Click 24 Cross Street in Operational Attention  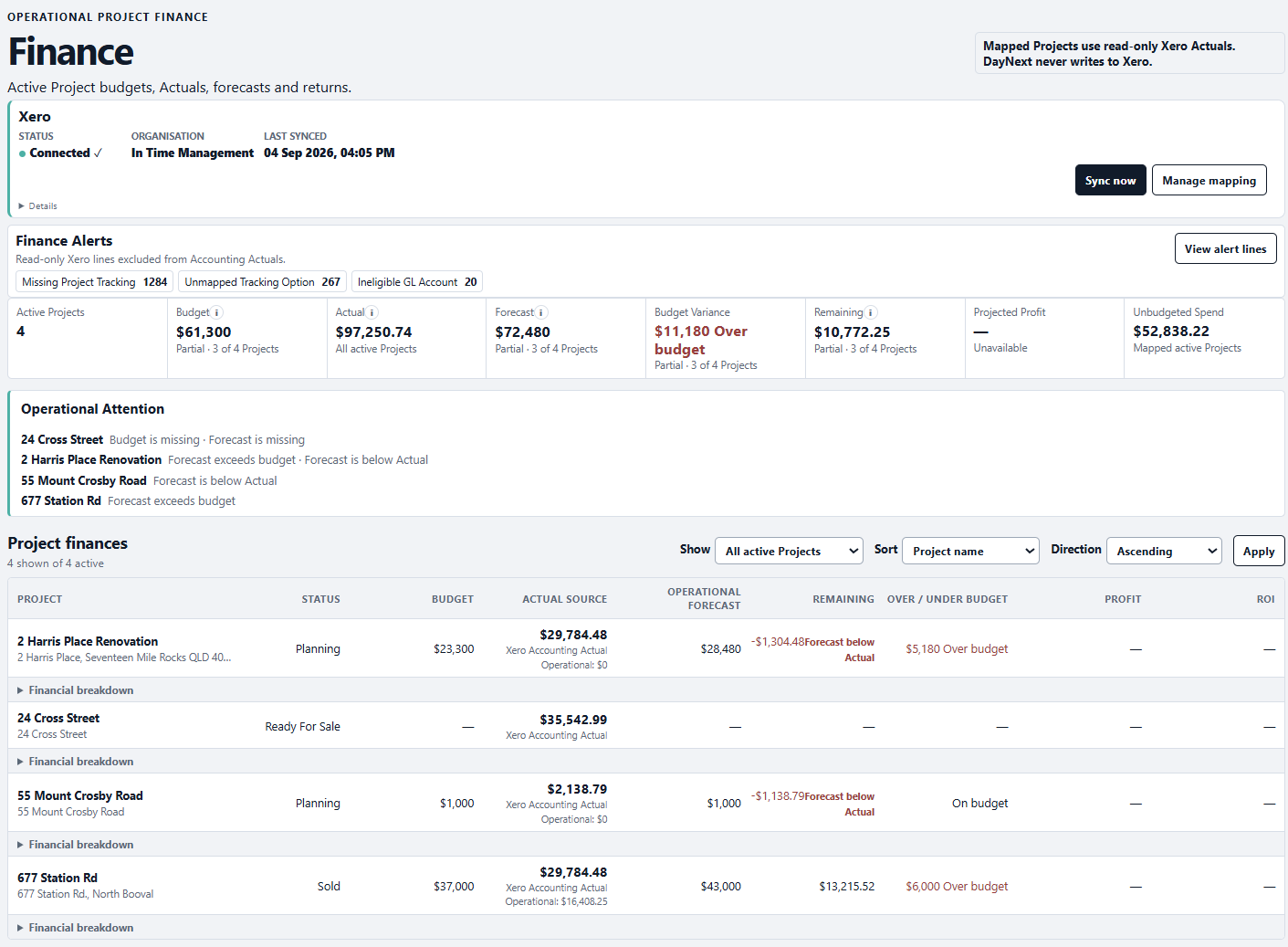pyautogui.click(x=62, y=439)
